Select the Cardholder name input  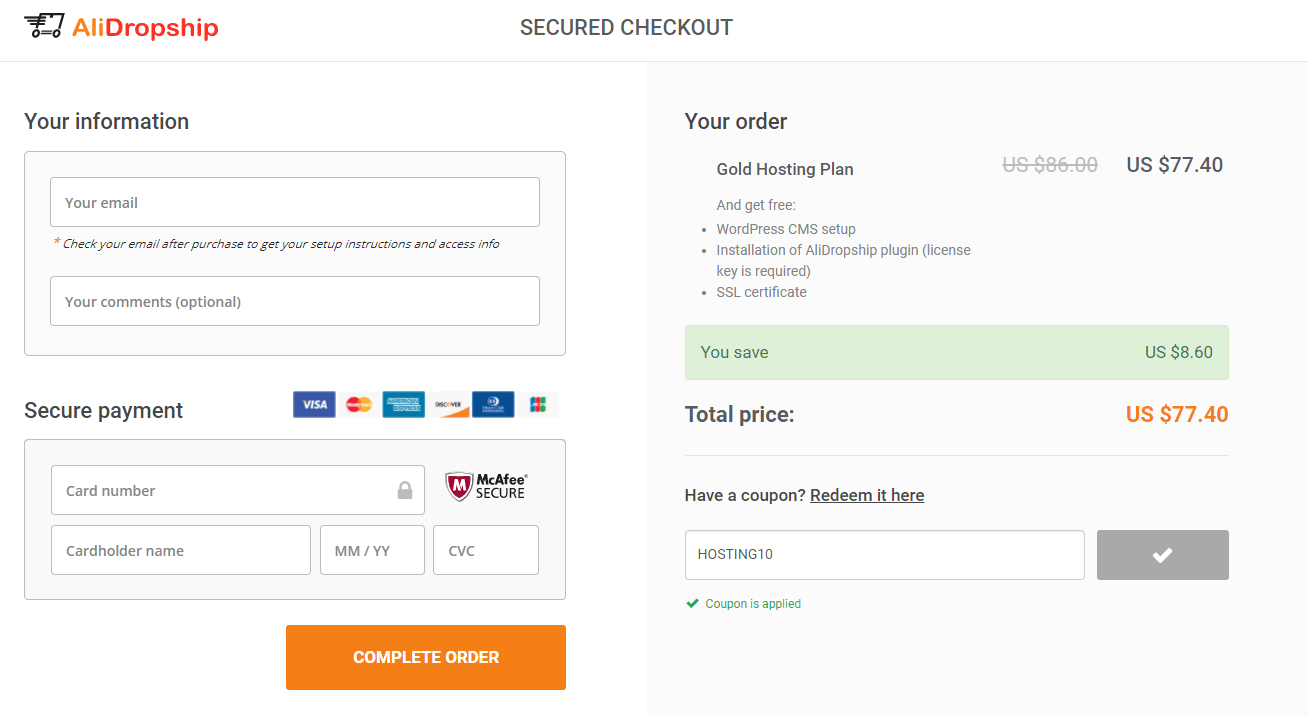[181, 550]
